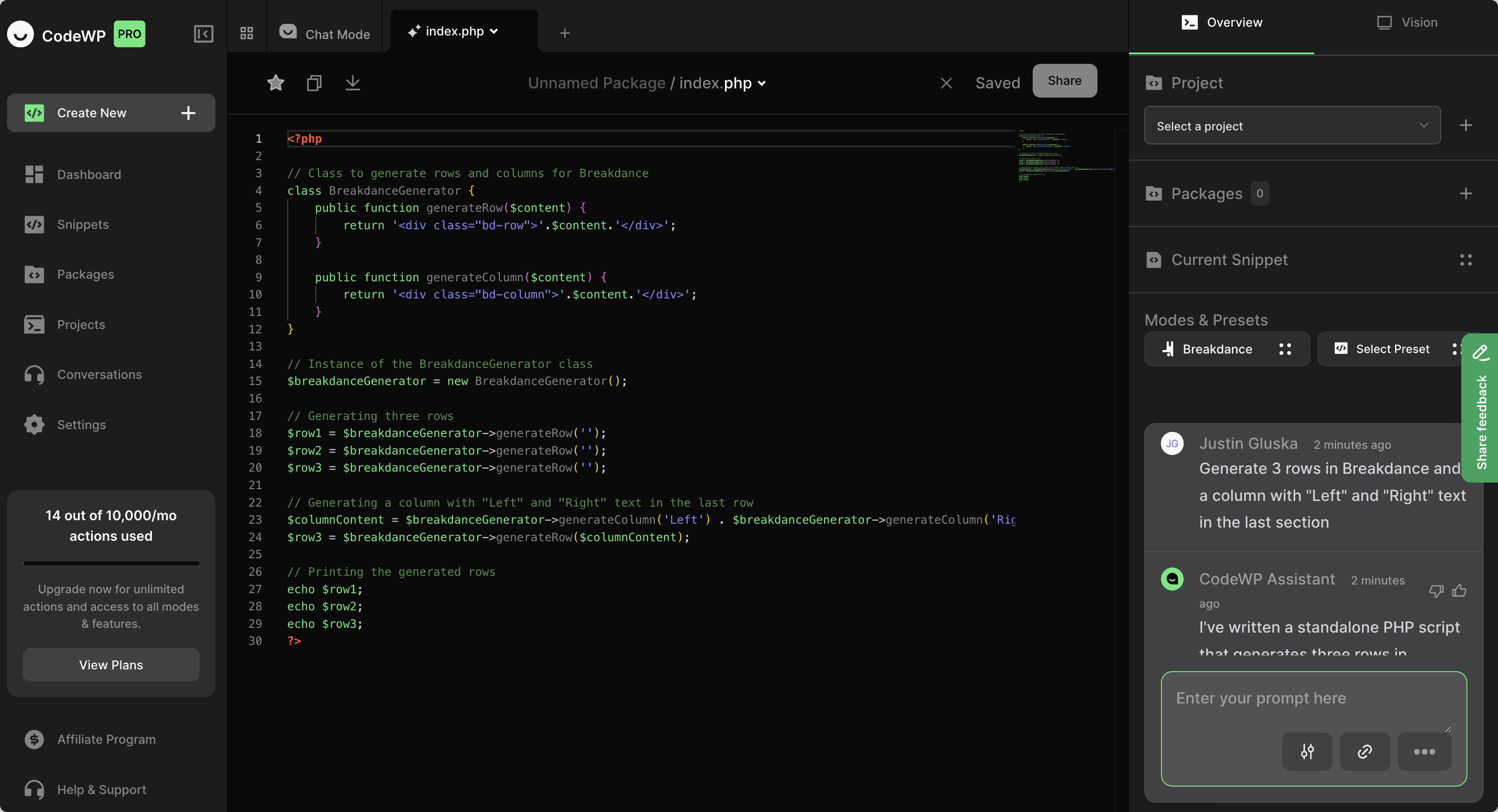Click the actions usage progress bar
This screenshot has height=812, width=1498.
pyautogui.click(x=111, y=563)
